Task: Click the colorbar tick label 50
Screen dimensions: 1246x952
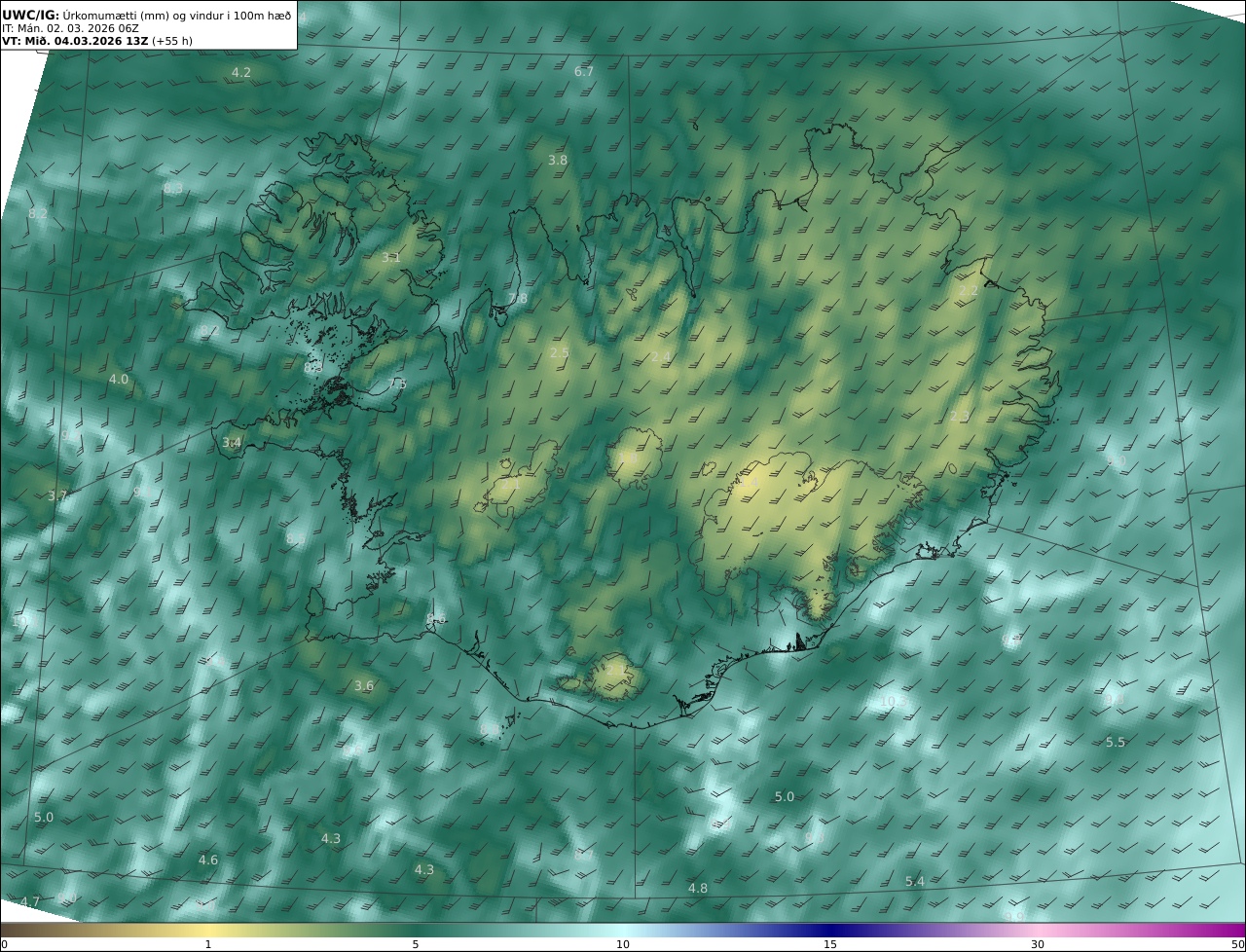Action: (1238, 944)
